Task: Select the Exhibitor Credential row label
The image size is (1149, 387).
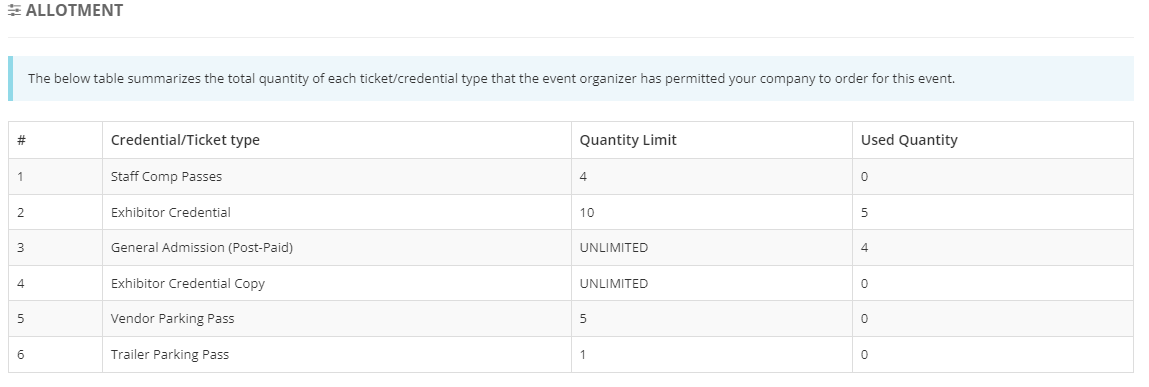Action: pyautogui.click(x=171, y=213)
